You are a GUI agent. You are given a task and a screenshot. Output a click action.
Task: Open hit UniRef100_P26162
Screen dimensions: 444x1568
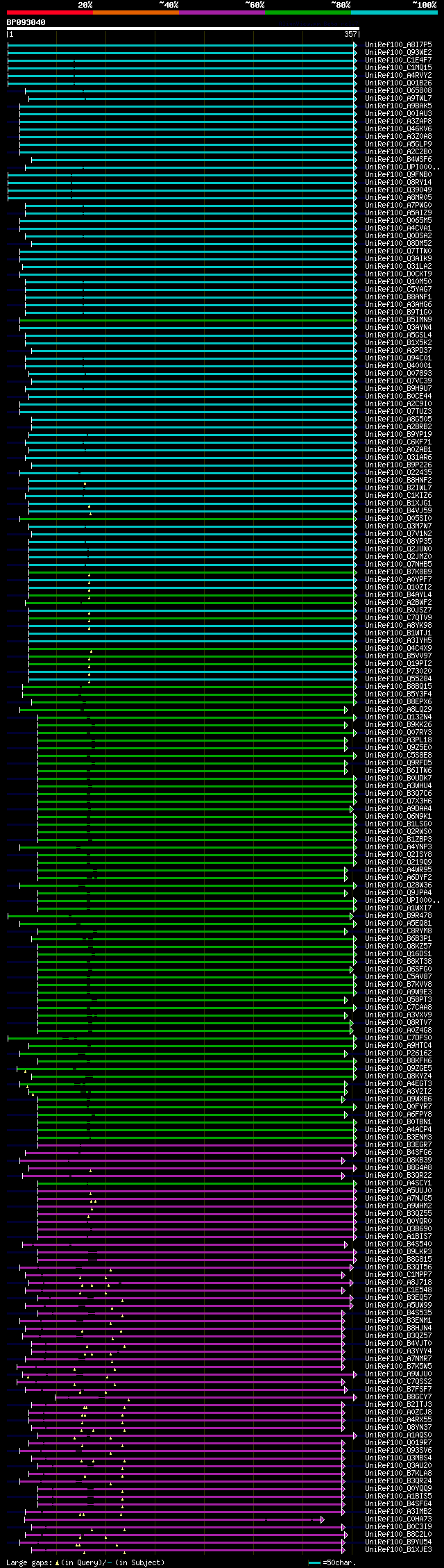(x=398, y=1053)
